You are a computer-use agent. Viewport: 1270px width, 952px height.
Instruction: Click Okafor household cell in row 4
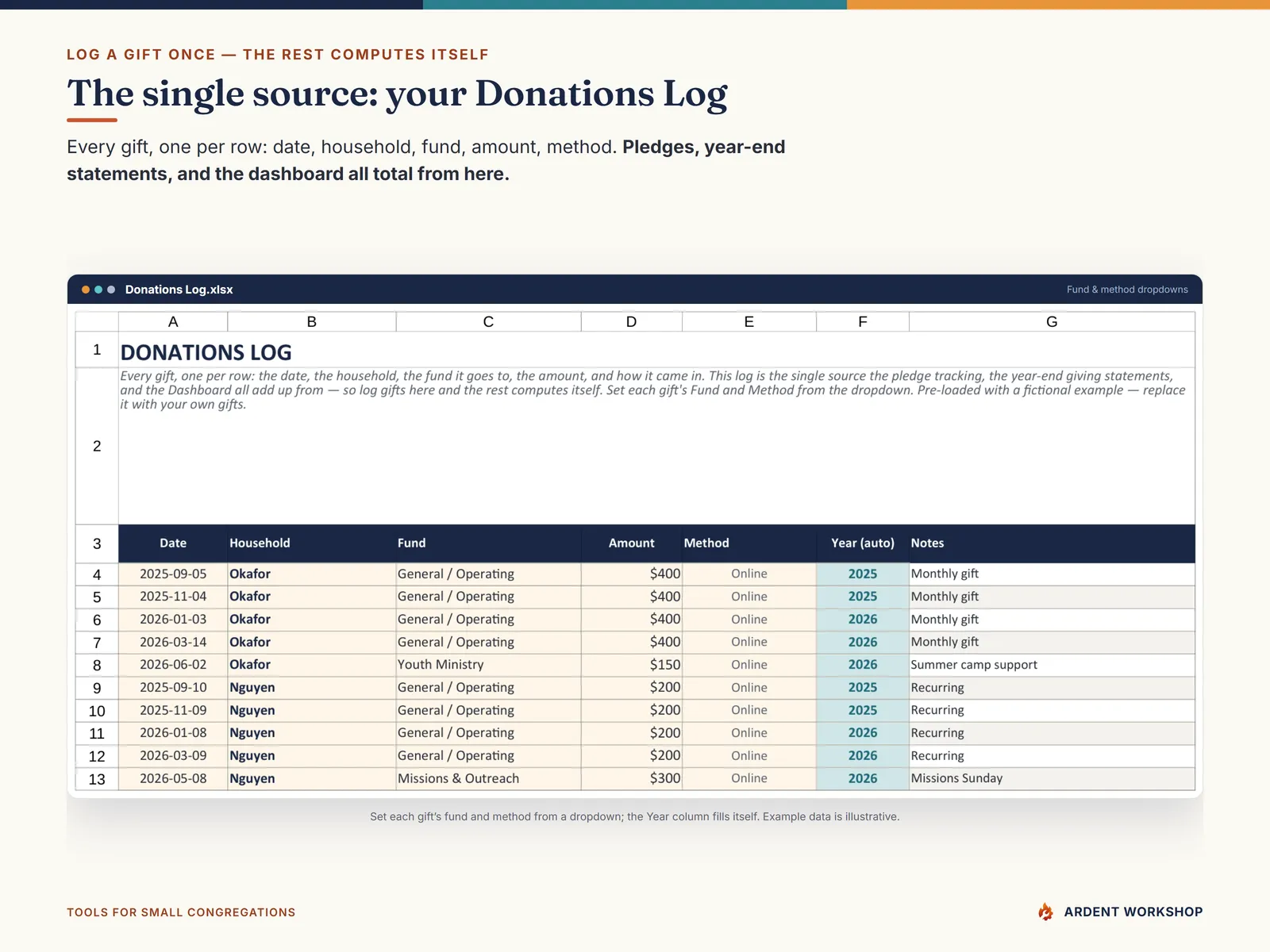coord(312,574)
